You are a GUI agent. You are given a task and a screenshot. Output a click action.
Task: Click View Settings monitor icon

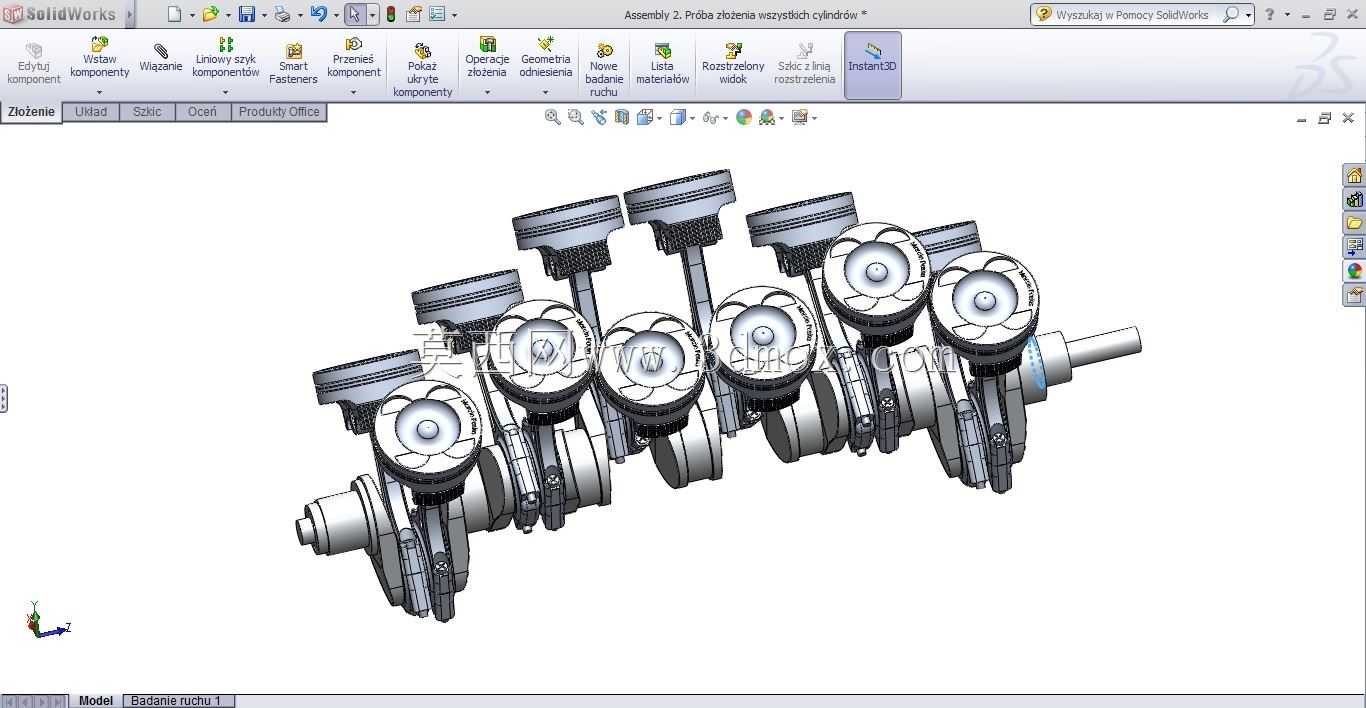(799, 117)
